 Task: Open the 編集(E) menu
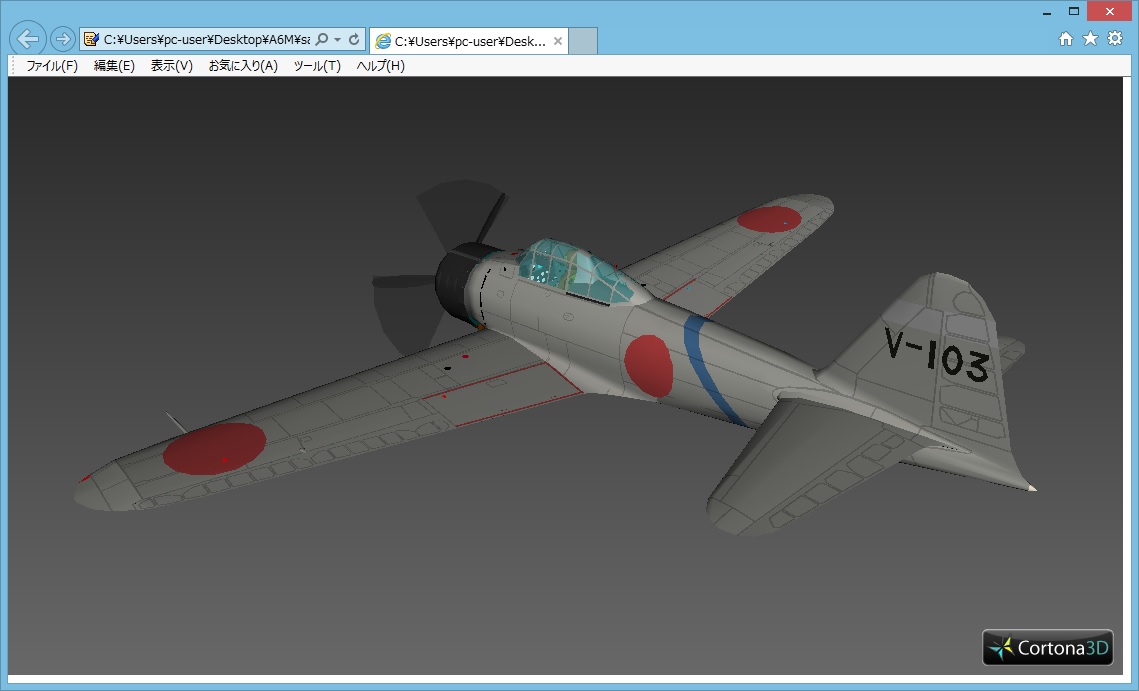[x=114, y=66]
